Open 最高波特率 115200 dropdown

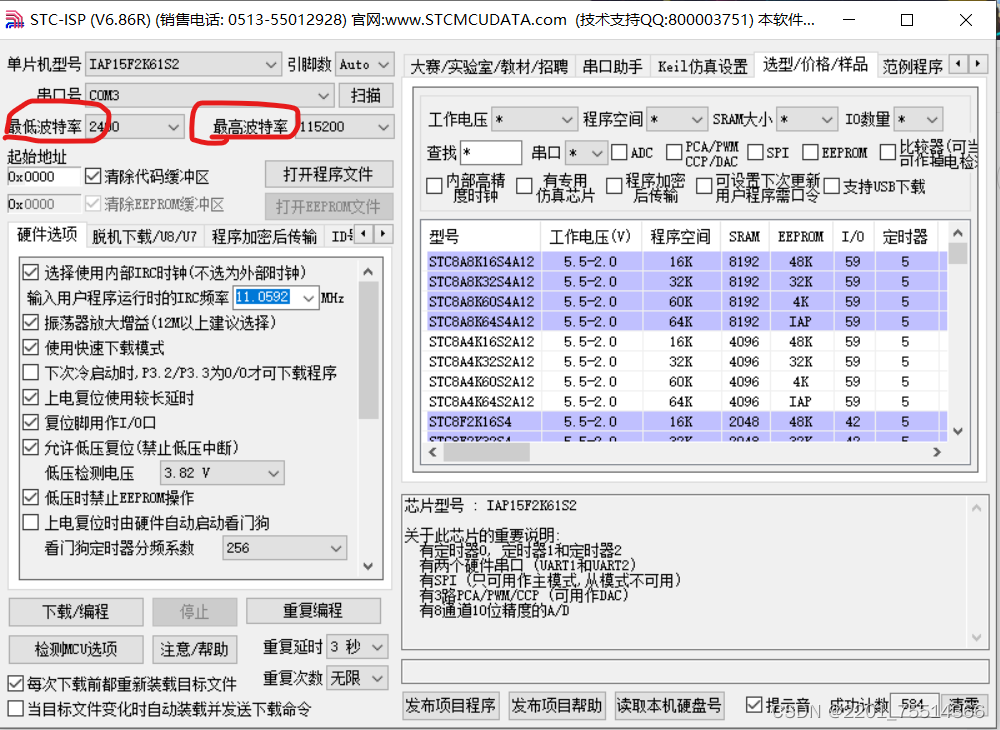pyautogui.click(x=344, y=127)
